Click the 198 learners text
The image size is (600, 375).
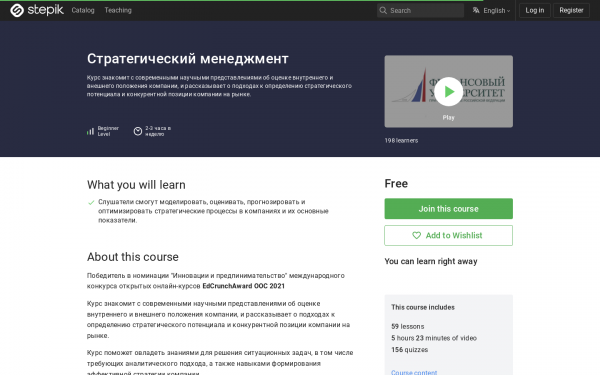[x=401, y=140]
